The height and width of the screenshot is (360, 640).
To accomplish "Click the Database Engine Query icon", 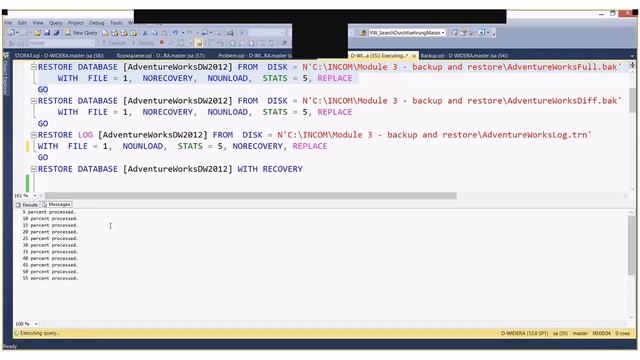I will [x=105, y=33].
